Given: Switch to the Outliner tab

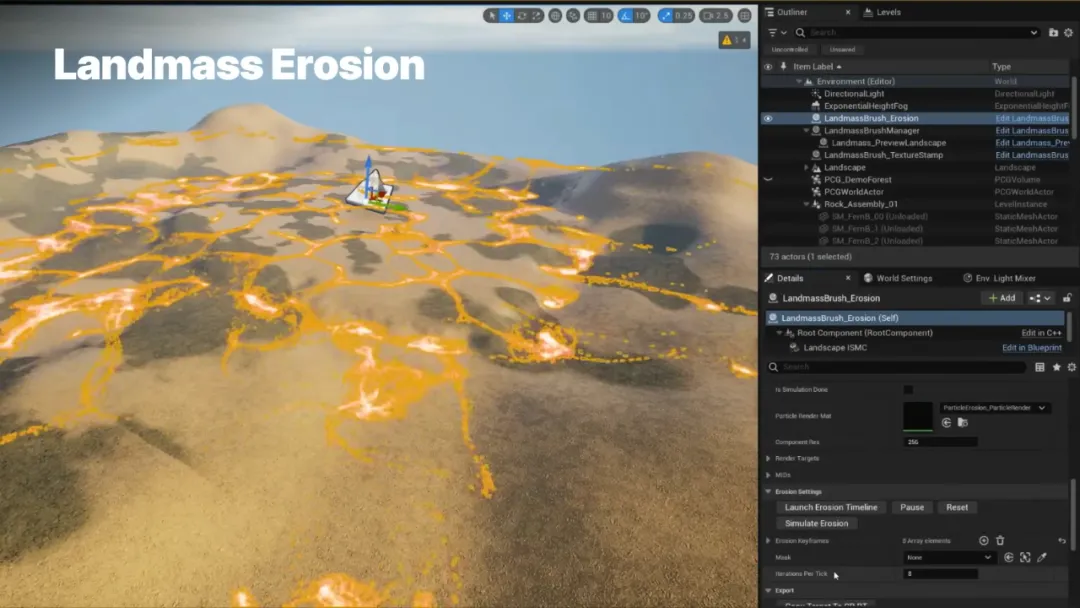Looking at the screenshot, I should click(792, 12).
